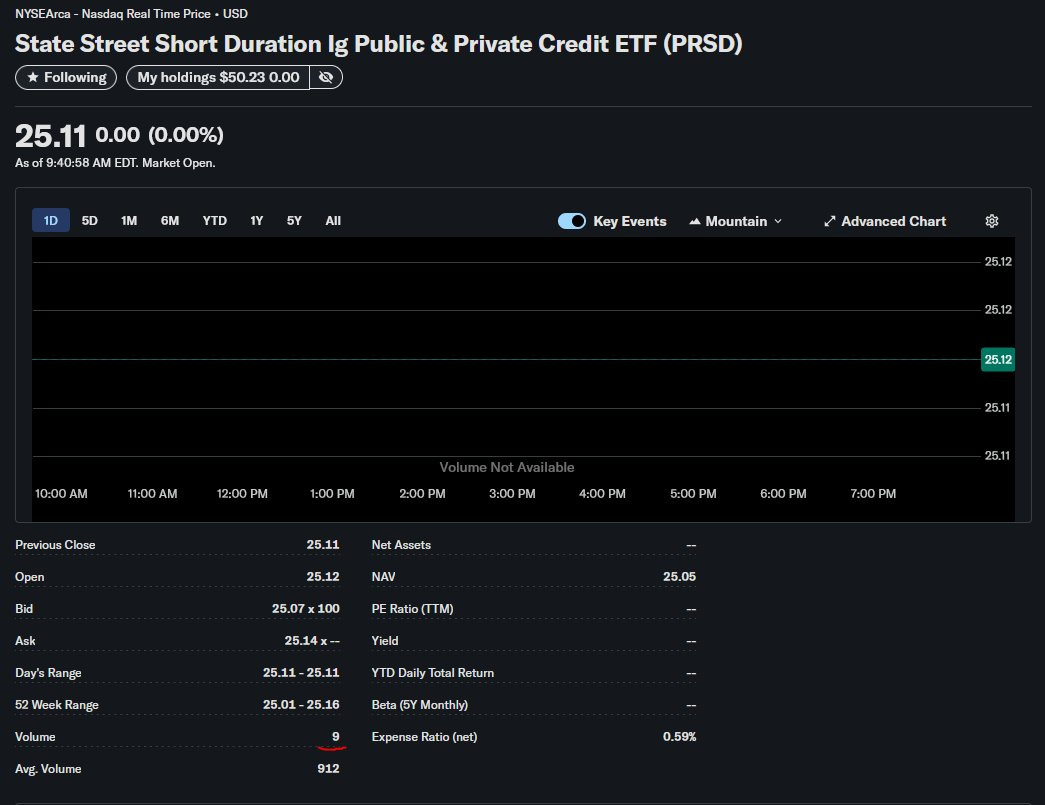Open chart settings gear icon
The image size is (1045, 805).
tap(992, 221)
